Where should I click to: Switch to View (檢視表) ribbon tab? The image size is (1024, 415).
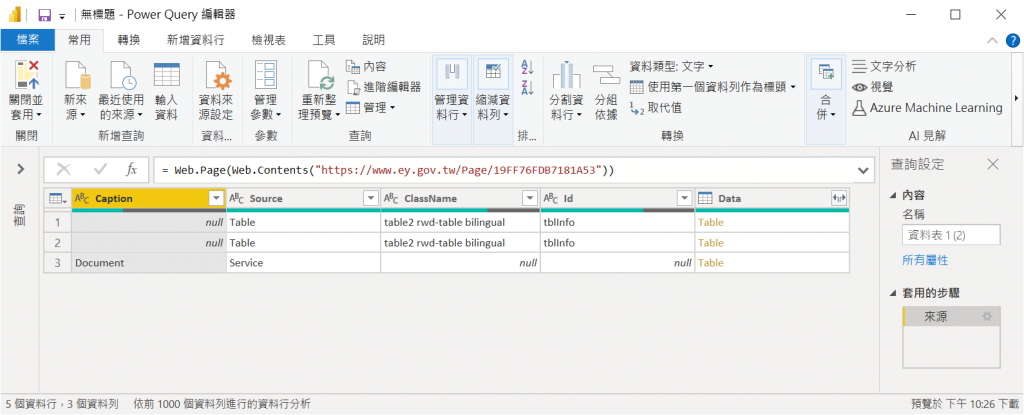click(268, 40)
